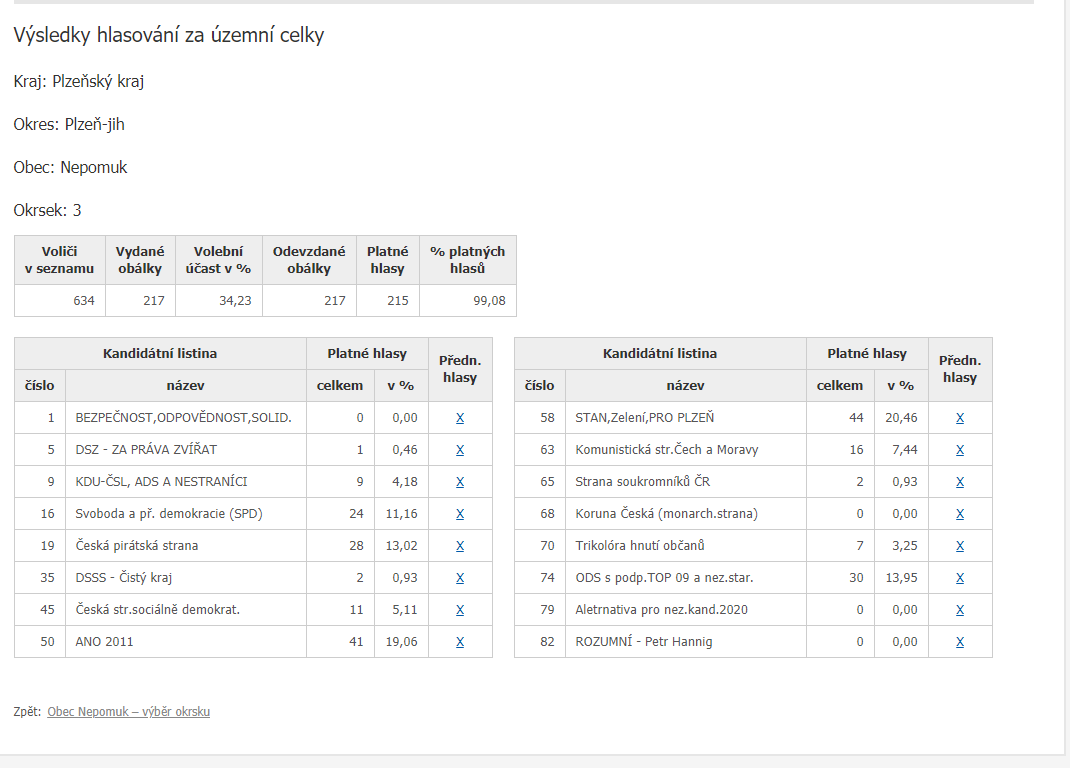Screen dimensions: 1070x768
Task: Click the list number 16 cell
Action: point(40,514)
